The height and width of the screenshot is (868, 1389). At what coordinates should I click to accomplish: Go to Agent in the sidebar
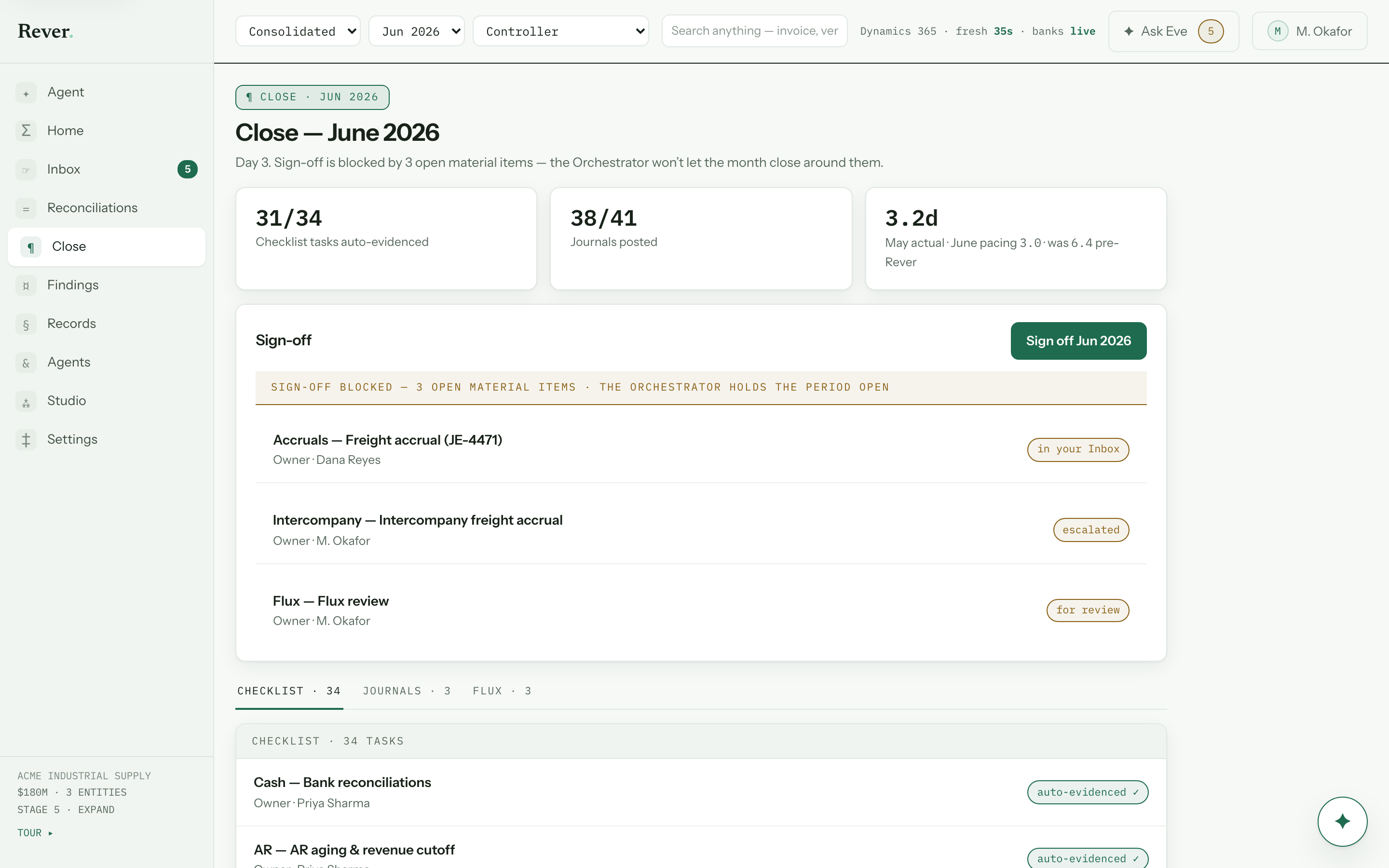pos(107,93)
